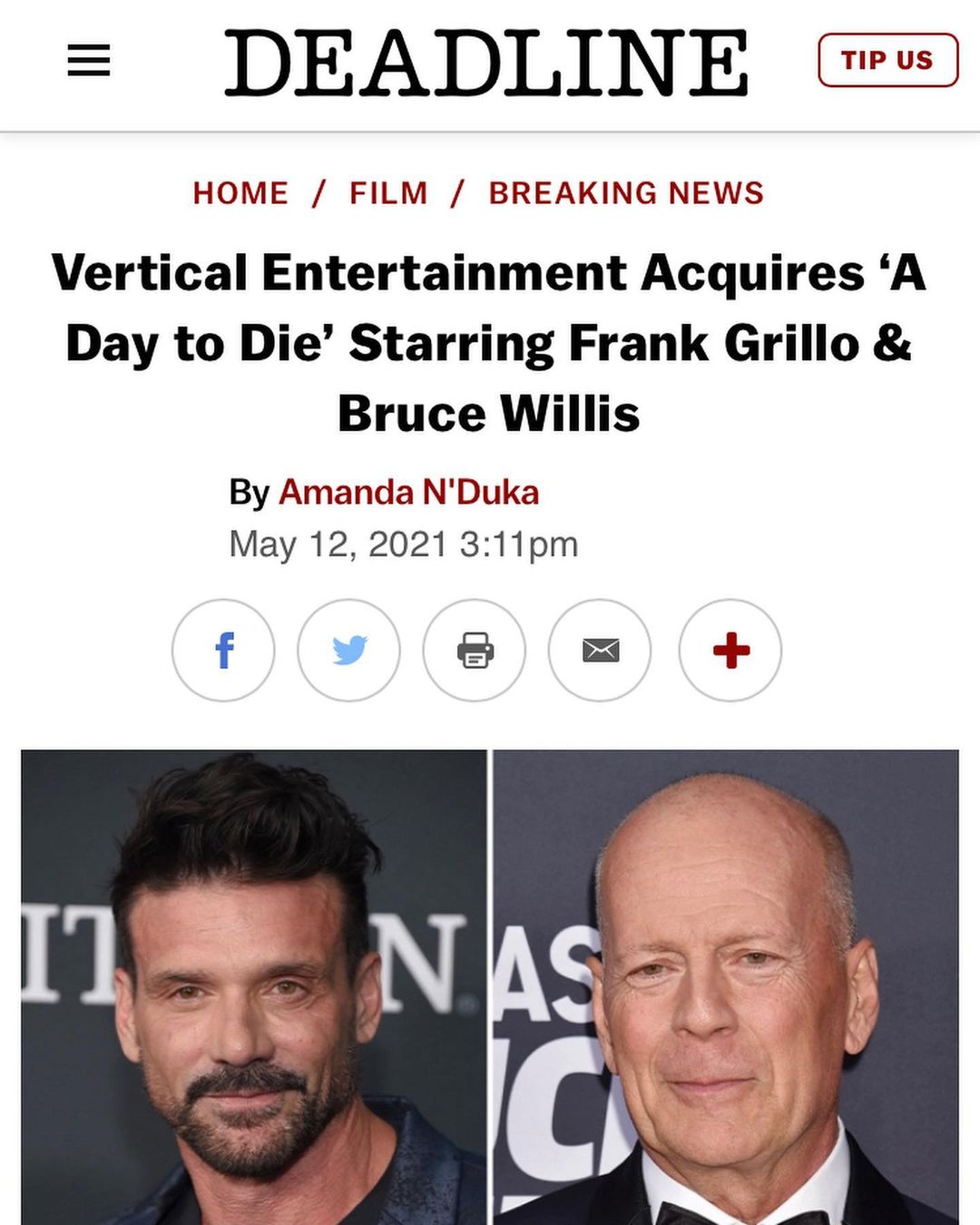This screenshot has width=980, height=1225.
Task: Click "A Day to Die" title text
Action: [x=490, y=308]
